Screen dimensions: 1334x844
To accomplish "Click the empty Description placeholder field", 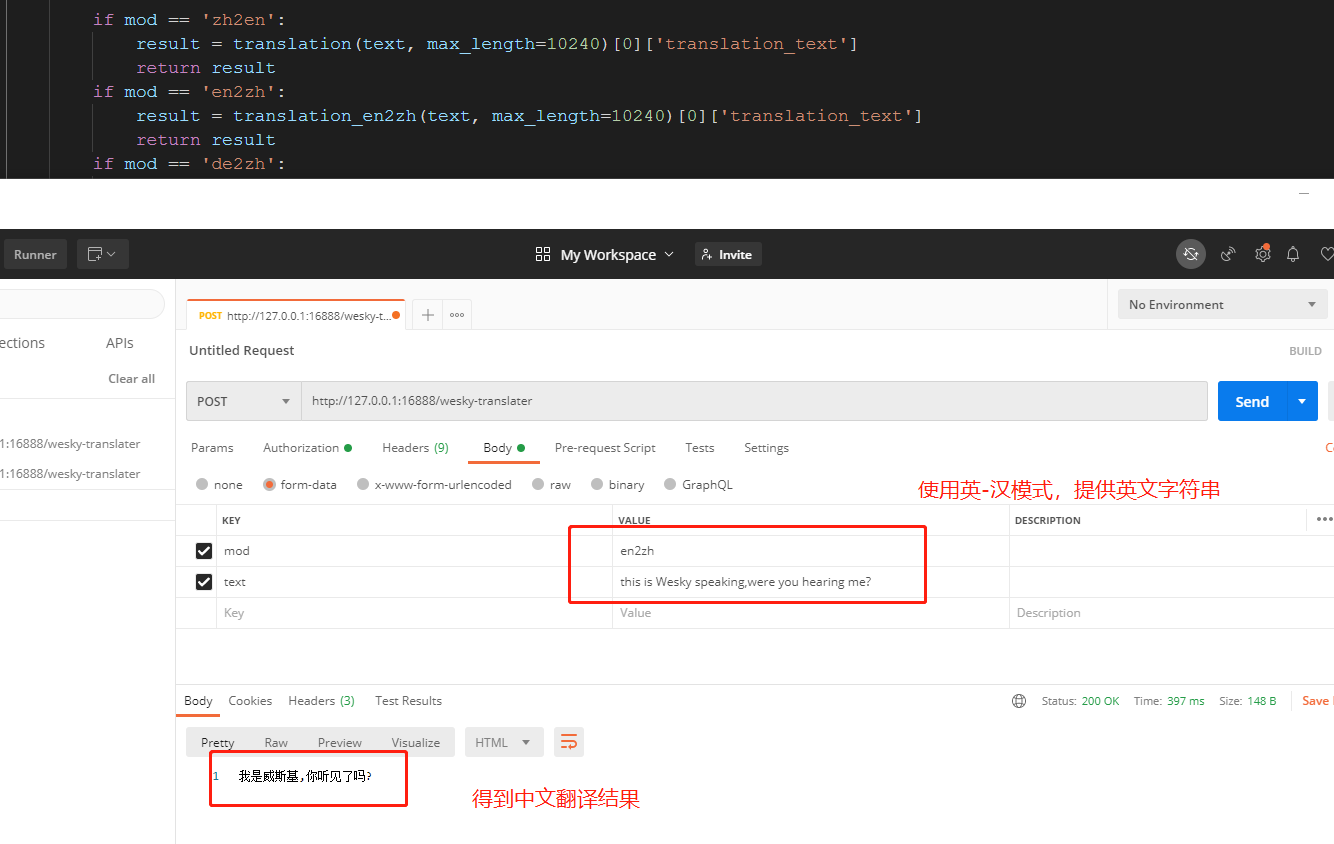I will [1171, 613].
